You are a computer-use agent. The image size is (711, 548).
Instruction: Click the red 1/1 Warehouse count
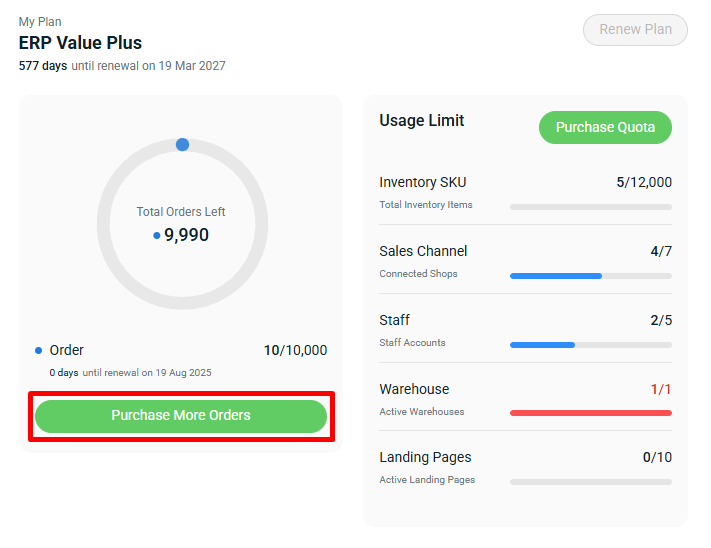[661, 389]
